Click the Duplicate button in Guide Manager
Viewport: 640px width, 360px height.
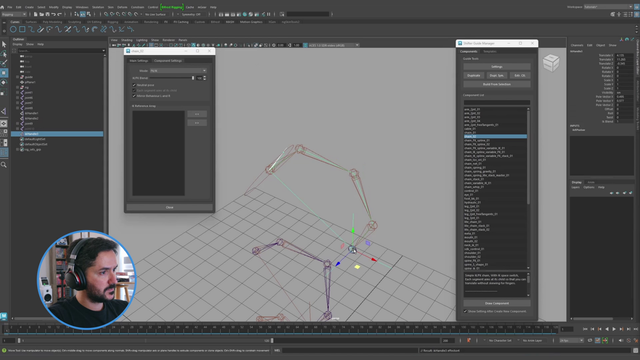473,76
